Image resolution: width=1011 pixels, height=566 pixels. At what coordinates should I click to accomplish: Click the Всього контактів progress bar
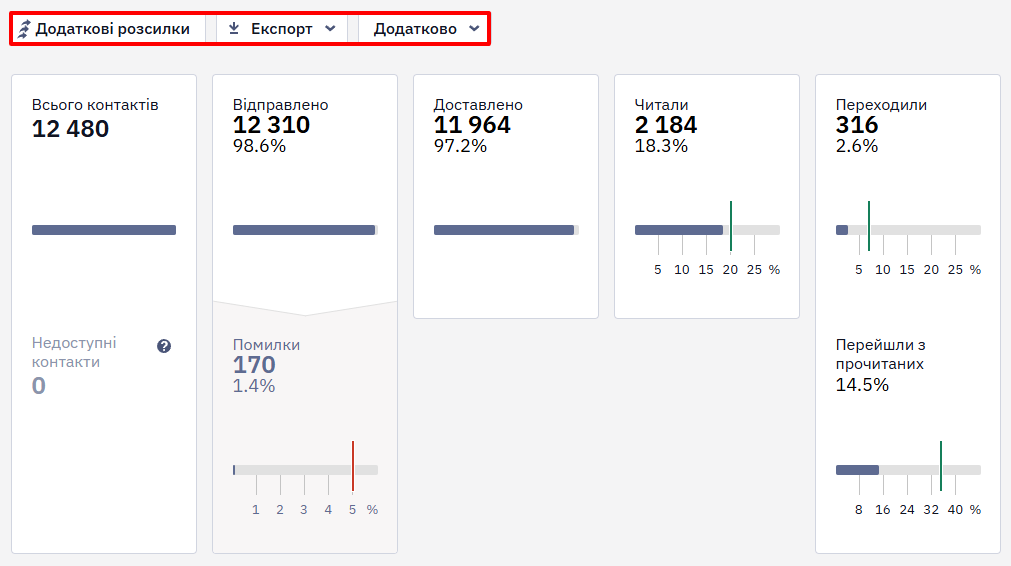[x=104, y=230]
